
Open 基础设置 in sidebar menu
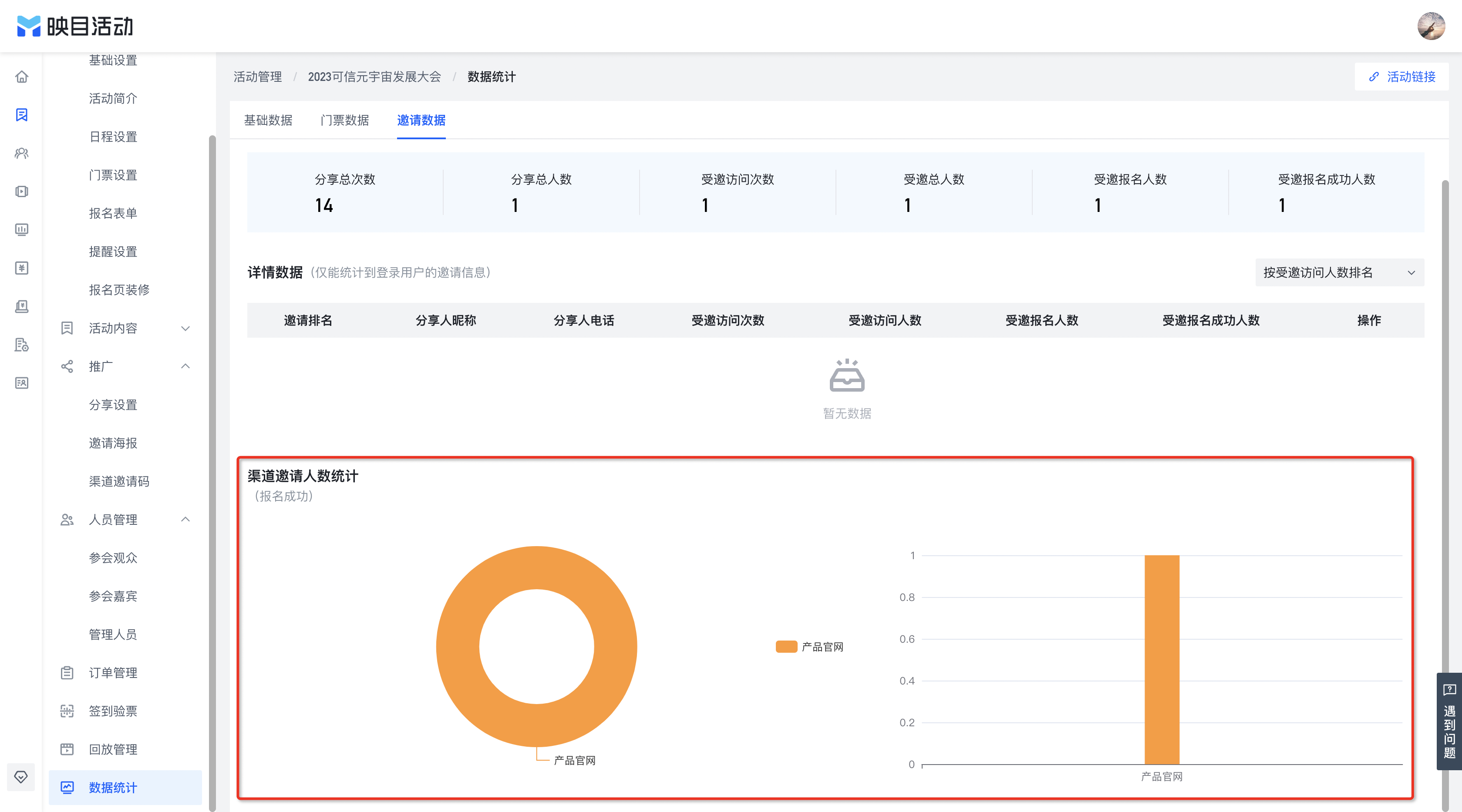(113, 60)
